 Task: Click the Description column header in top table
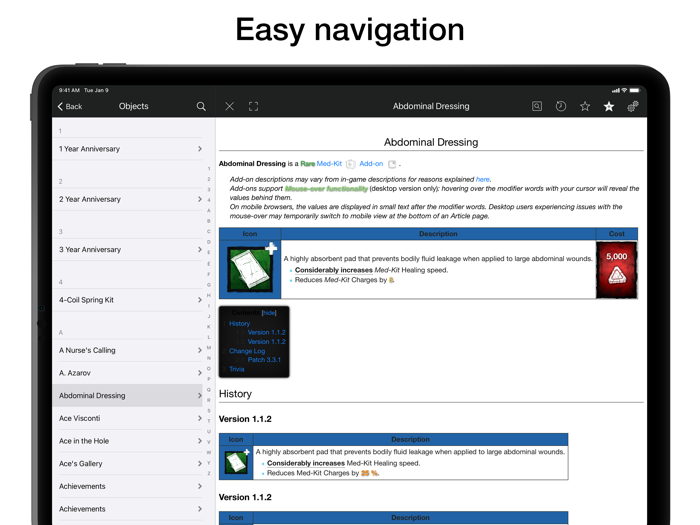[438, 233]
